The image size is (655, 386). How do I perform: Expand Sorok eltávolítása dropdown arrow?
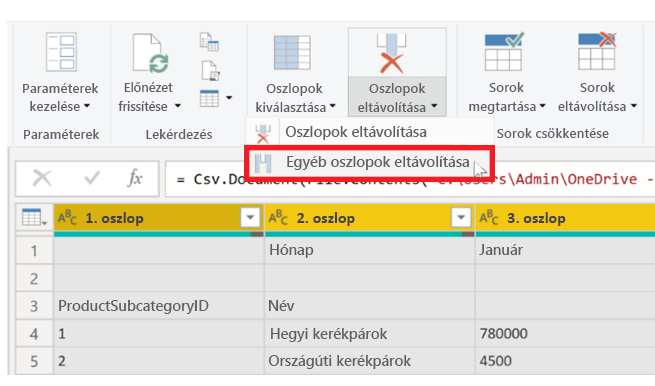coord(634,106)
